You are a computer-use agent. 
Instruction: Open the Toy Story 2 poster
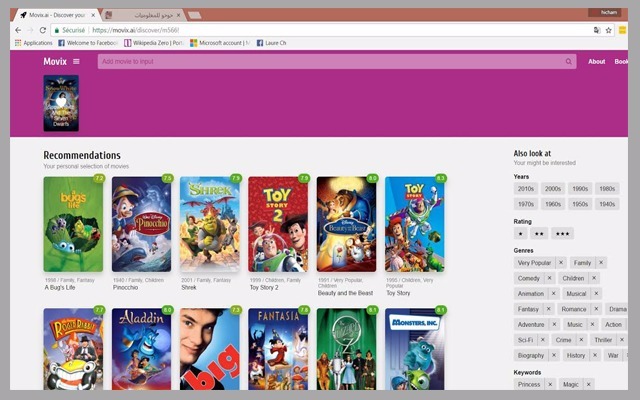(278, 224)
